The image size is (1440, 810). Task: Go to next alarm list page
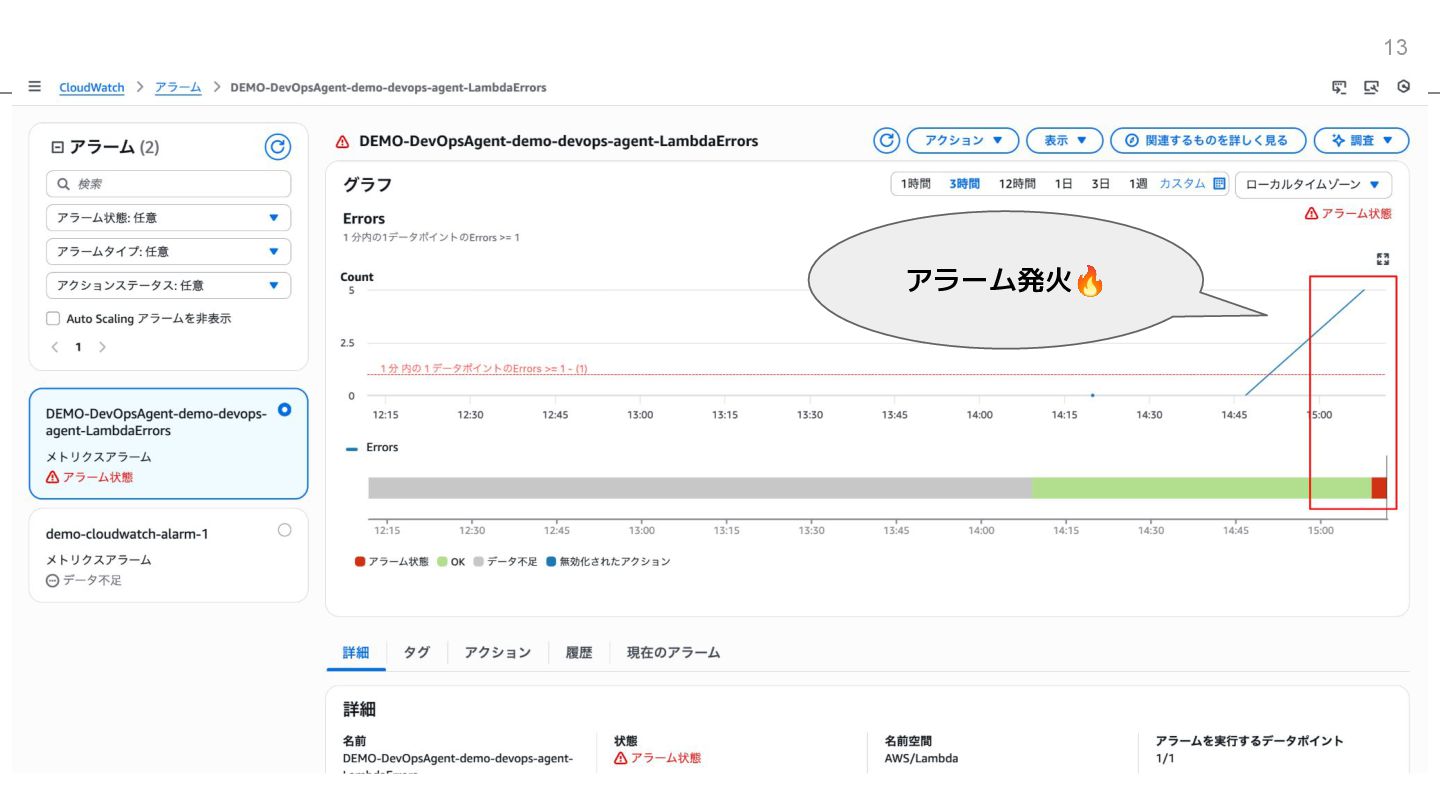[102, 347]
